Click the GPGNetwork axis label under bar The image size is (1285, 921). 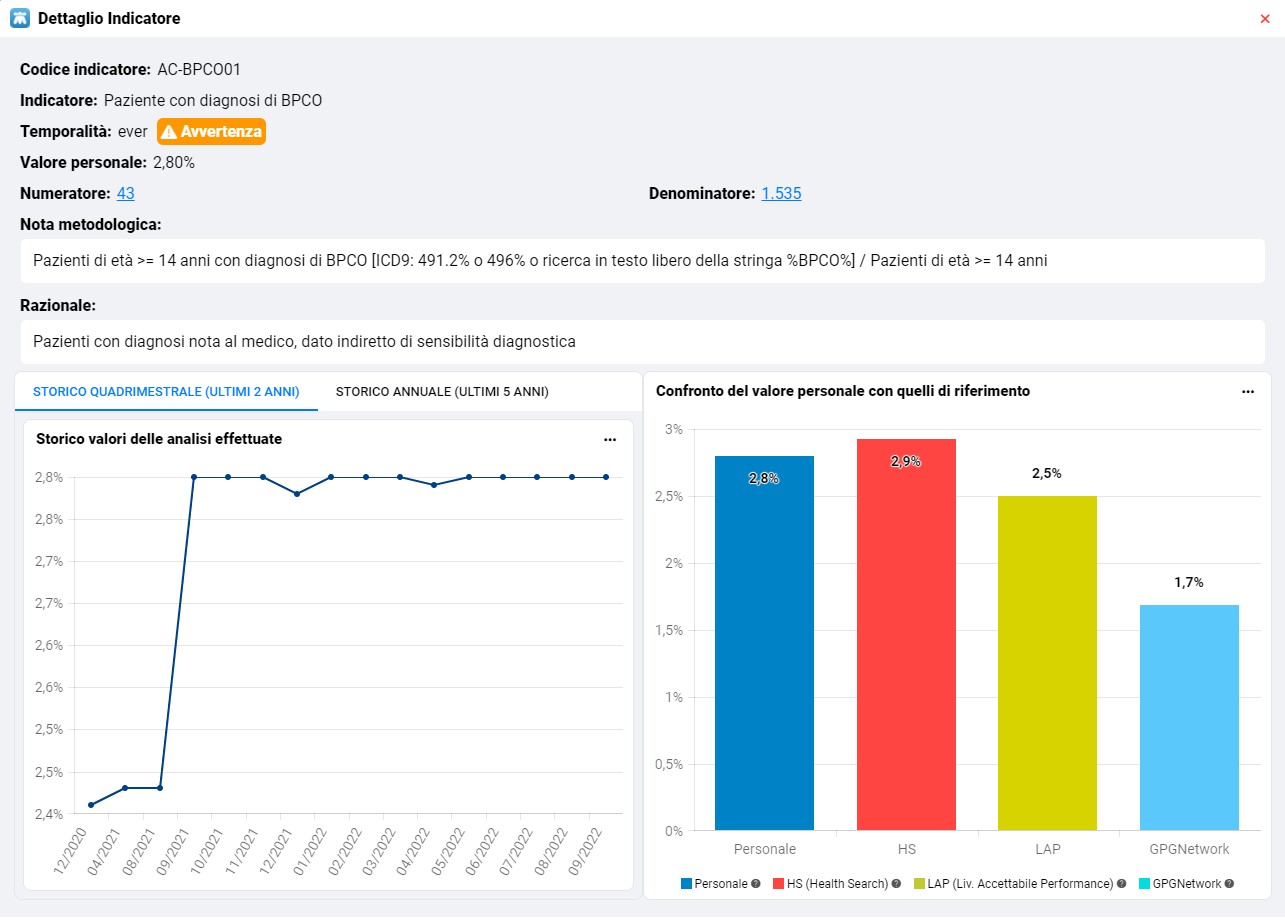[x=1189, y=849]
